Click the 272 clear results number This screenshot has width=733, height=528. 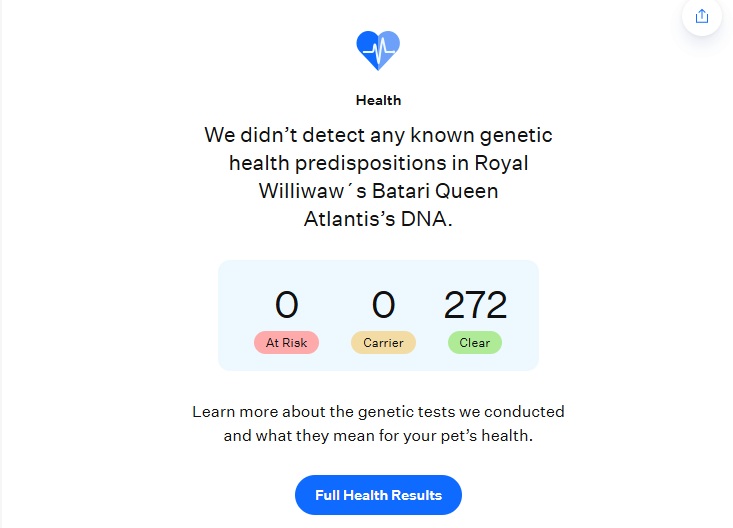click(475, 305)
